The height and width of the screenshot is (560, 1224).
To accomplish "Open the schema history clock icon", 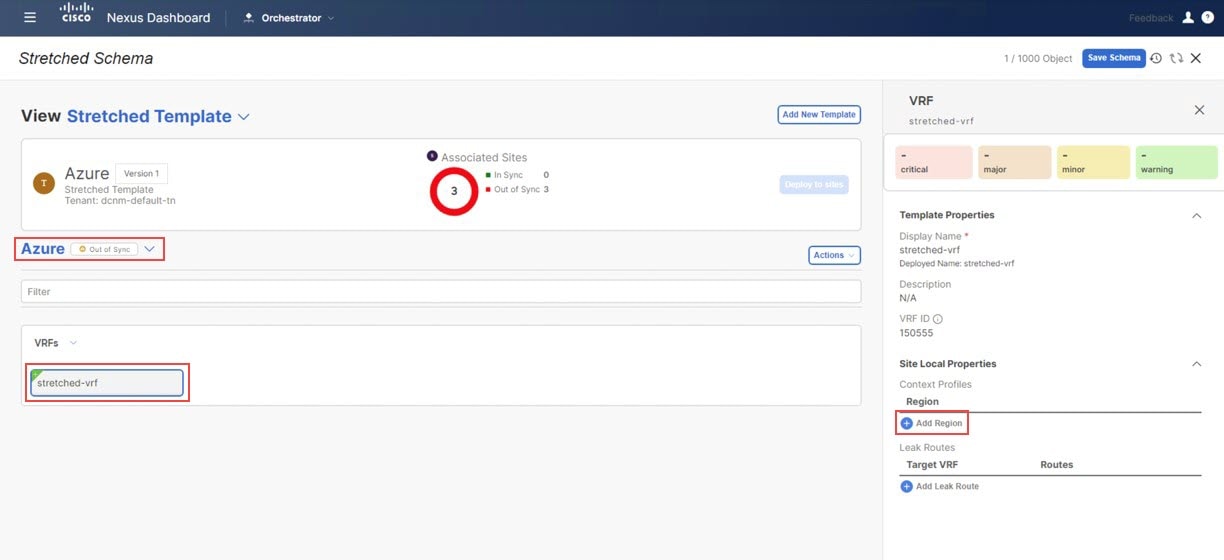I will click(1156, 59).
